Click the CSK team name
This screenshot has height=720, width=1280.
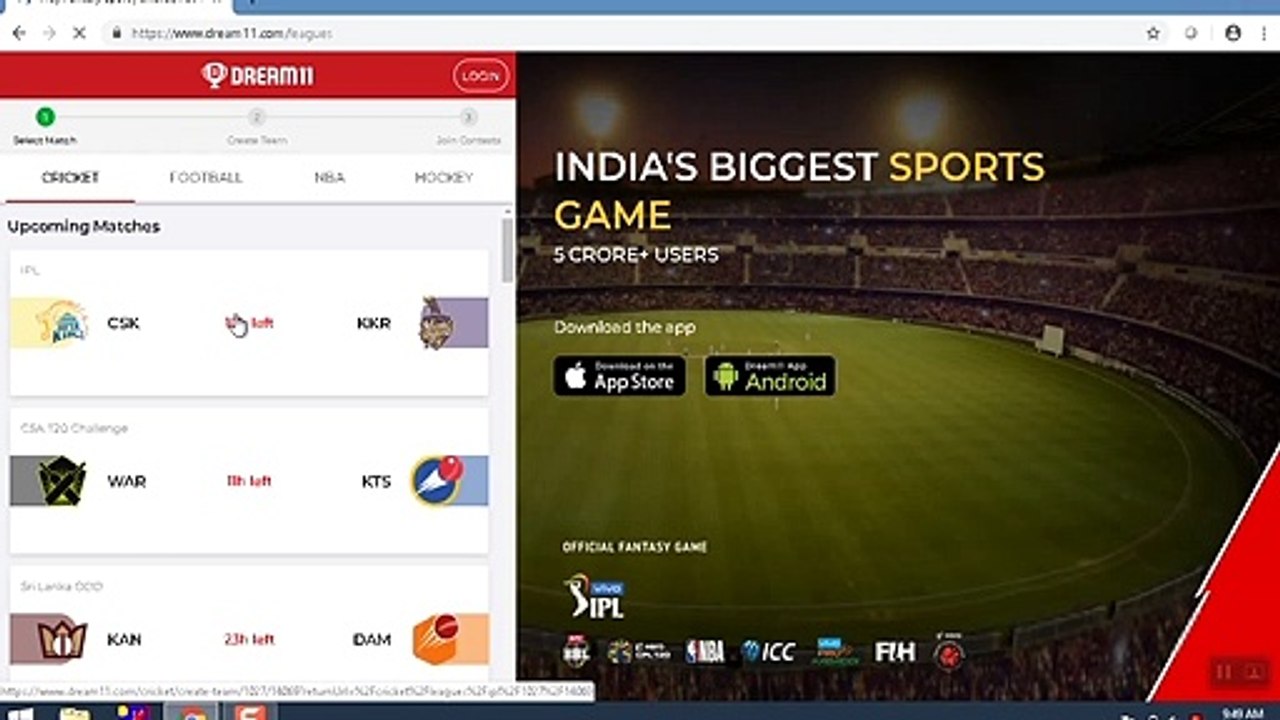pos(123,323)
